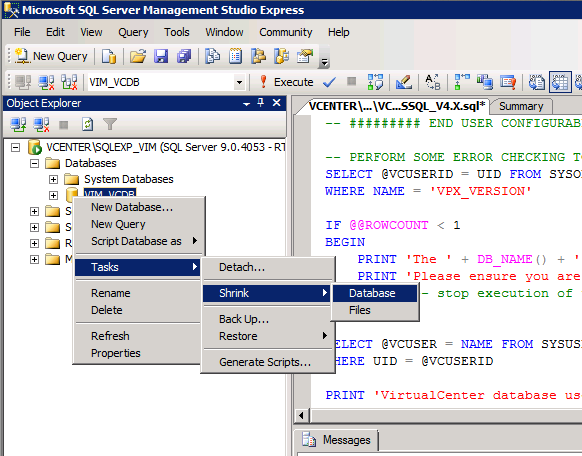Click the Display Estimated Execution Plan icon

tap(375, 82)
